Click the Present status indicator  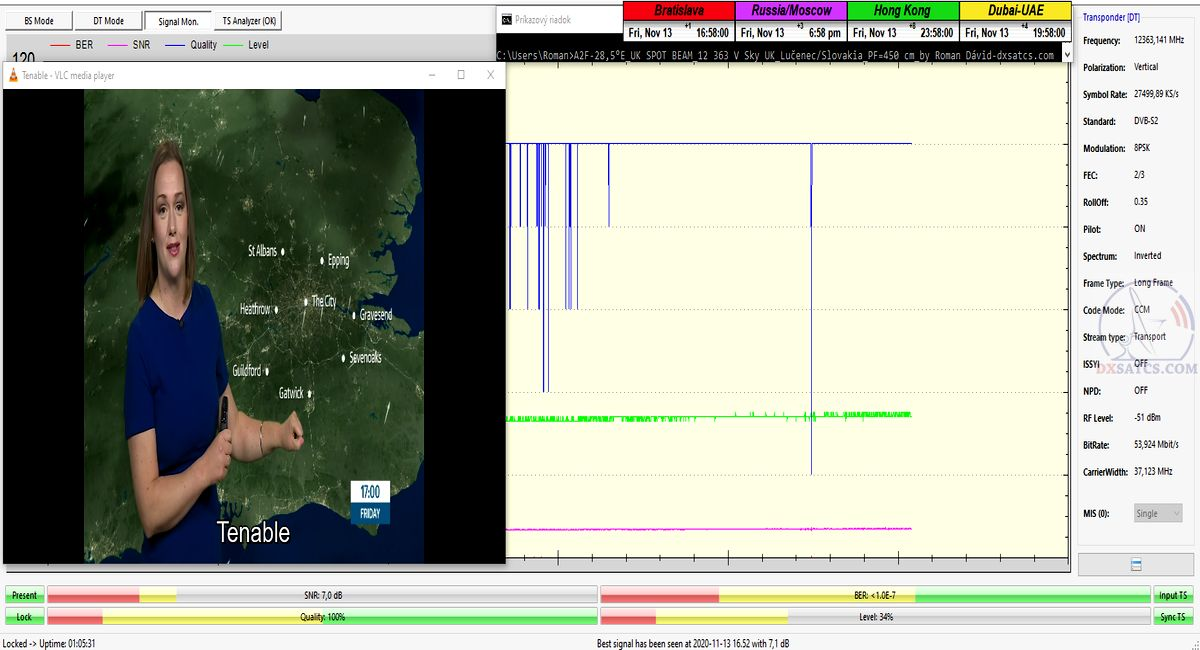pyautogui.click(x=24, y=595)
